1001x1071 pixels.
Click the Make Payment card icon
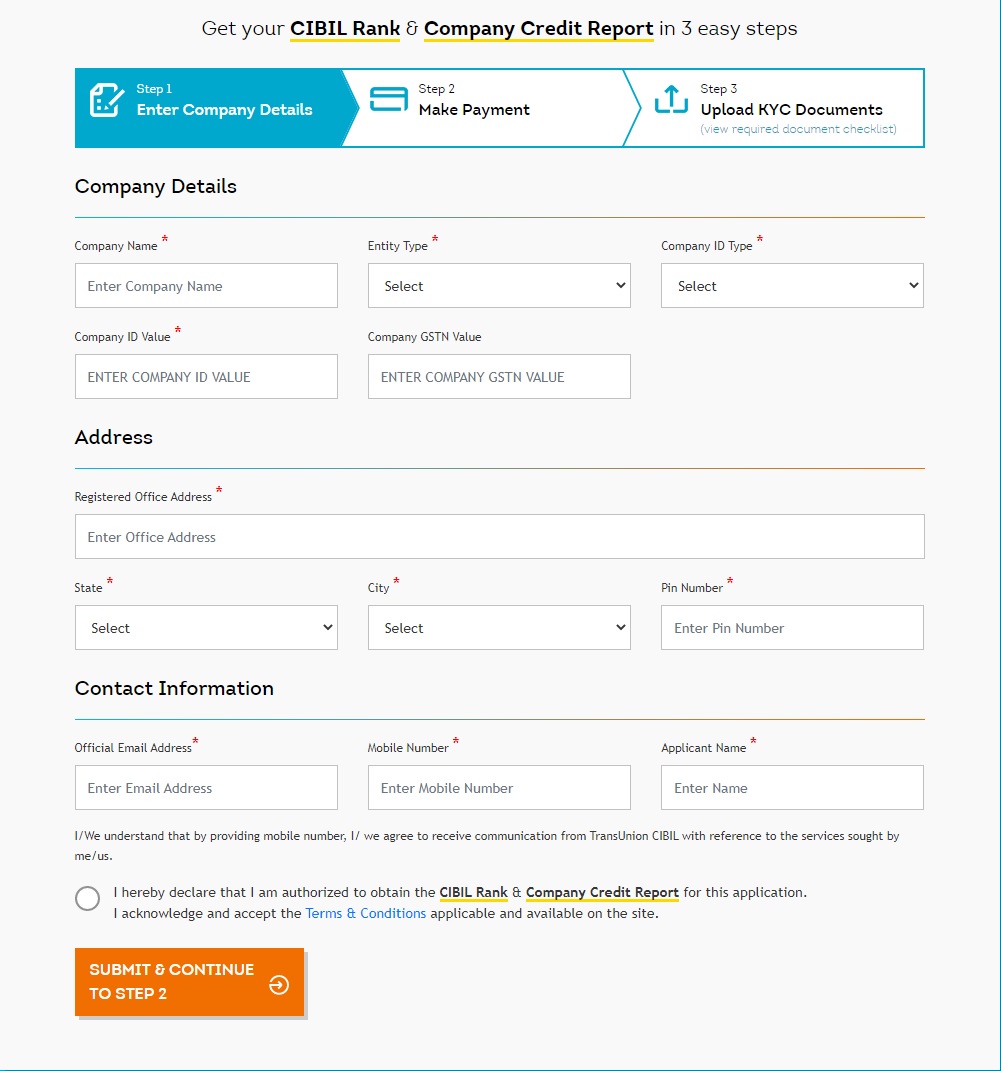388,100
